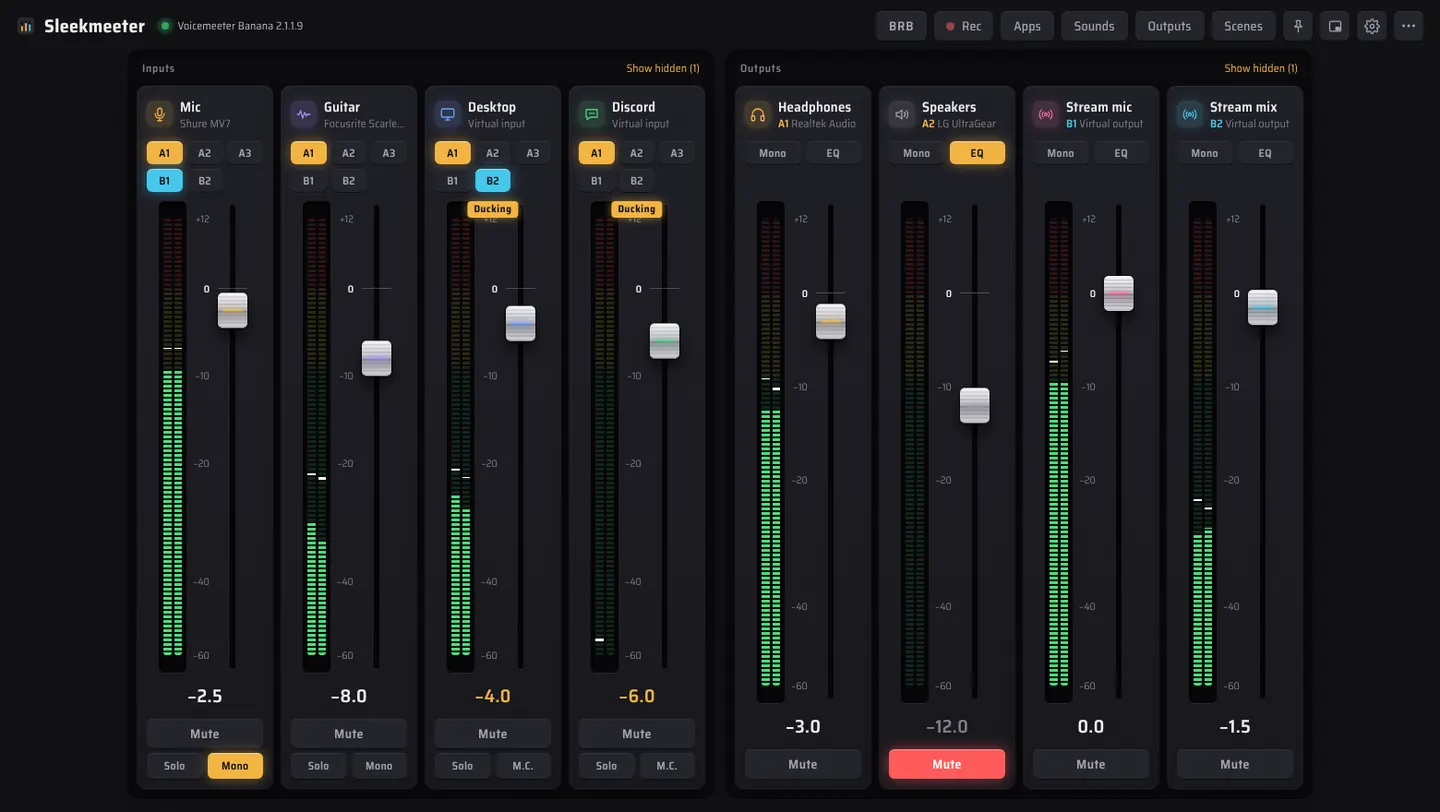The image size is (1440, 812).
Task: Click the Desktop strip monitor icon
Action: [x=447, y=114]
